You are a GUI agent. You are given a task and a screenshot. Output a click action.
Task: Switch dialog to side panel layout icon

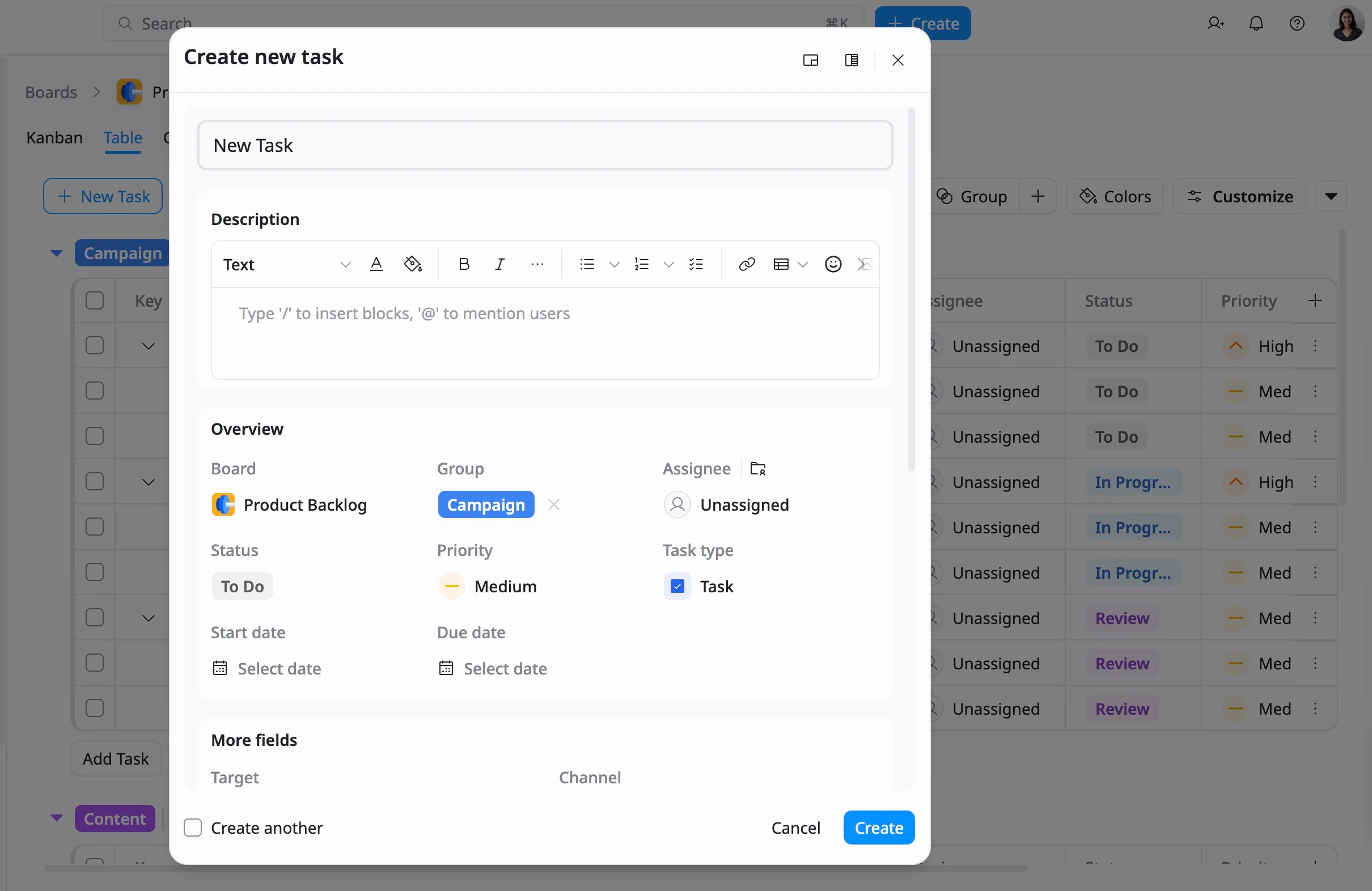pos(851,60)
